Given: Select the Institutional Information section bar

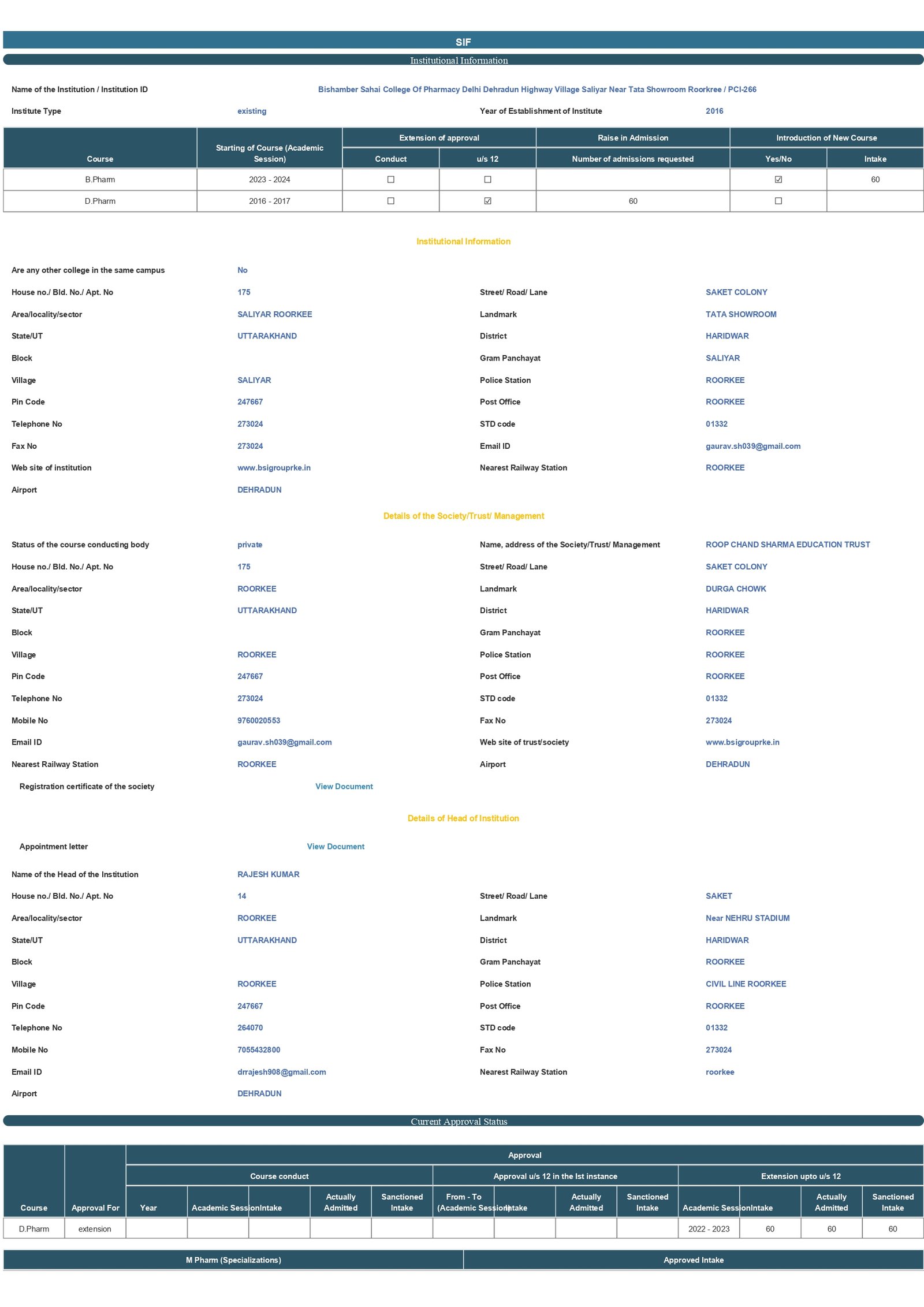Looking at the screenshot, I should [463, 60].
